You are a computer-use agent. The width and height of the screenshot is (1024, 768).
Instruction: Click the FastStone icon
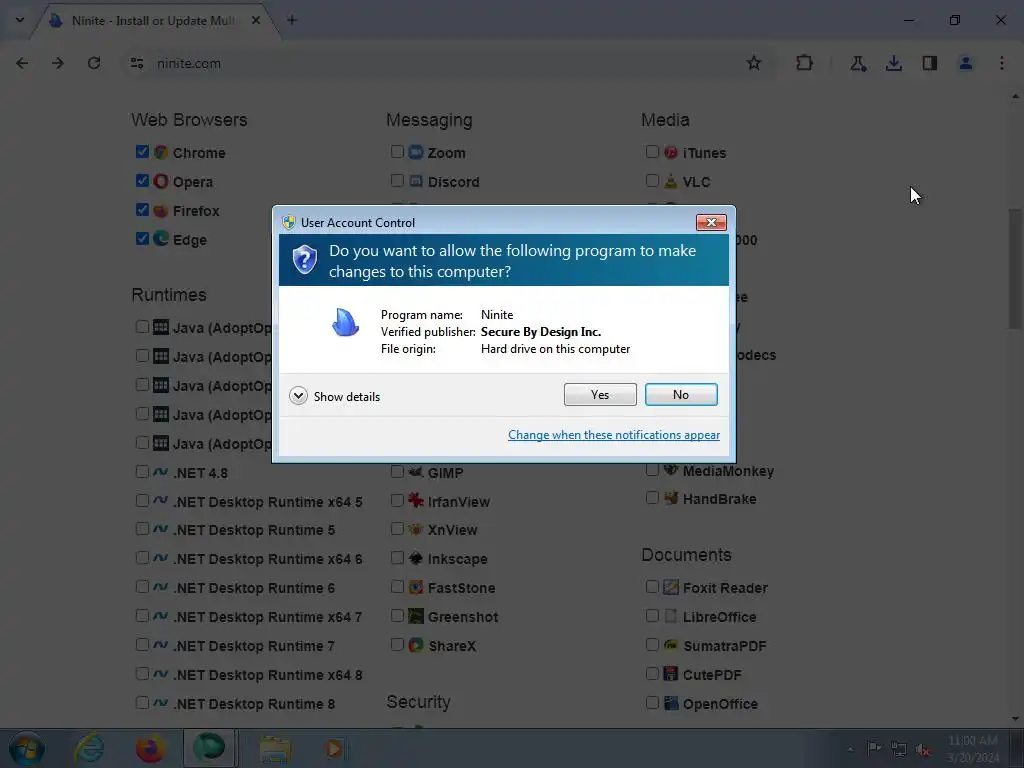click(x=416, y=587)
